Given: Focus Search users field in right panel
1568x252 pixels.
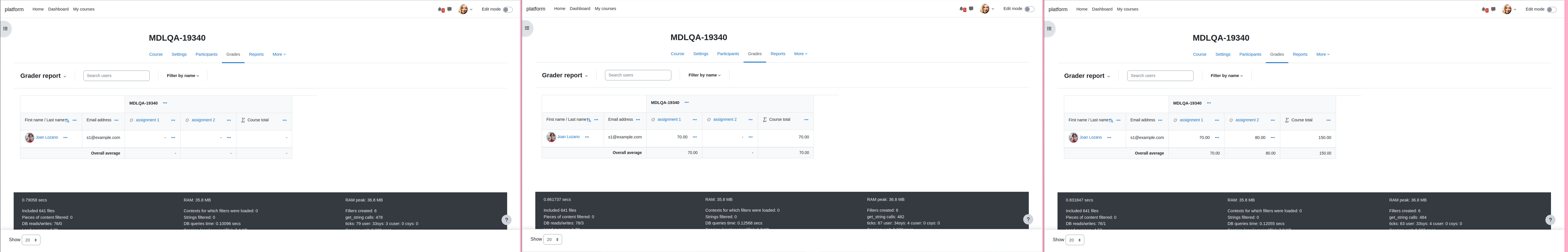Looking at the screenshot, I should (1160, 76).
